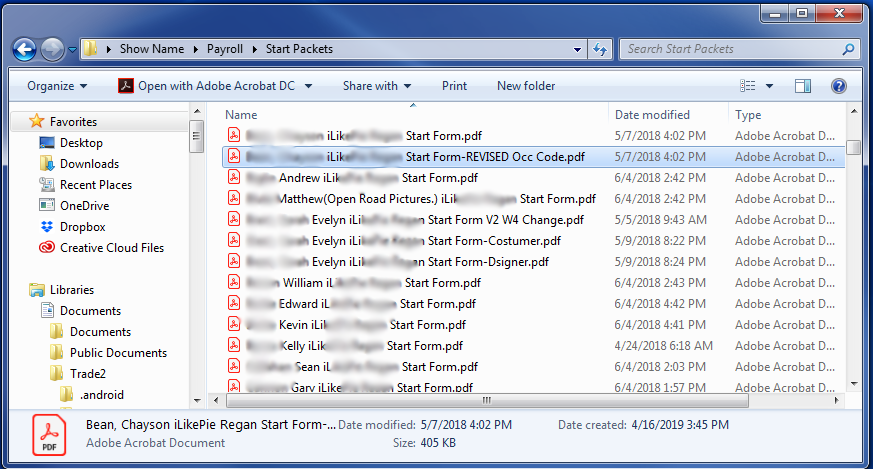Image resolution: width=873 pixels, height=469 pixels.
Task: Sort files by Date modified column
Action: 652,115
